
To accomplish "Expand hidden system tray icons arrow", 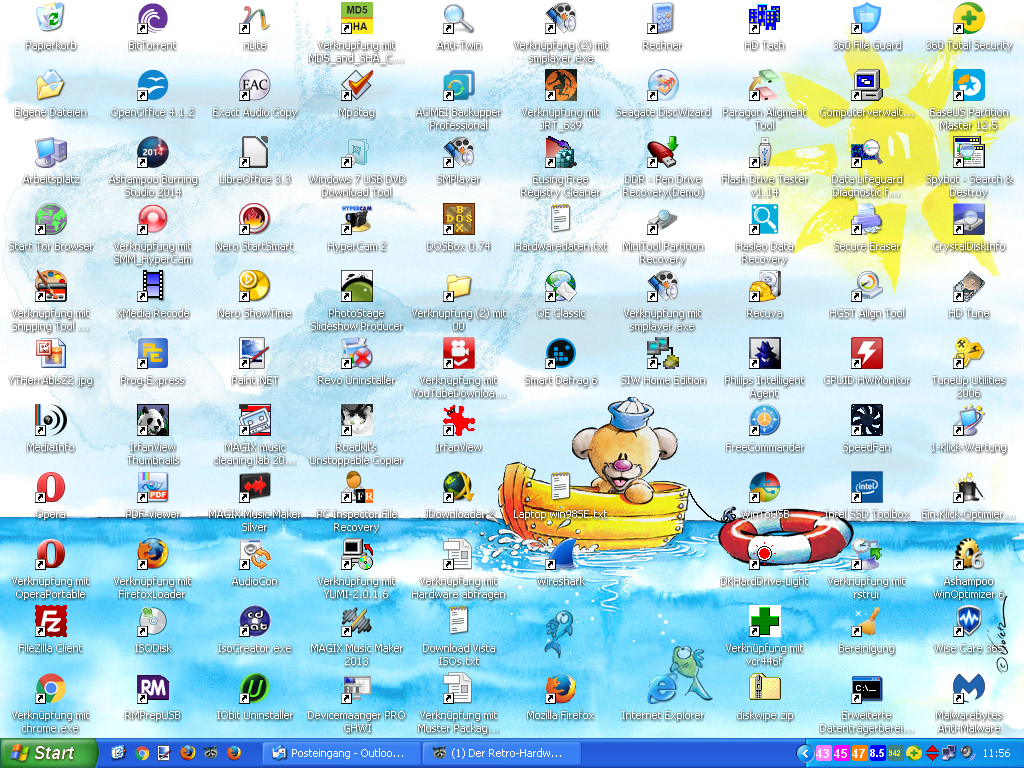I will pyautogui.click(x=805, y=754).
